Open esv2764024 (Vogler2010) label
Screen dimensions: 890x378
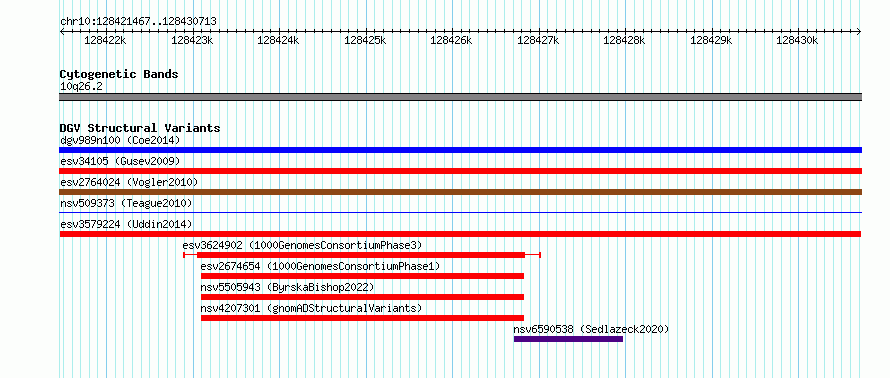[129, 182]
